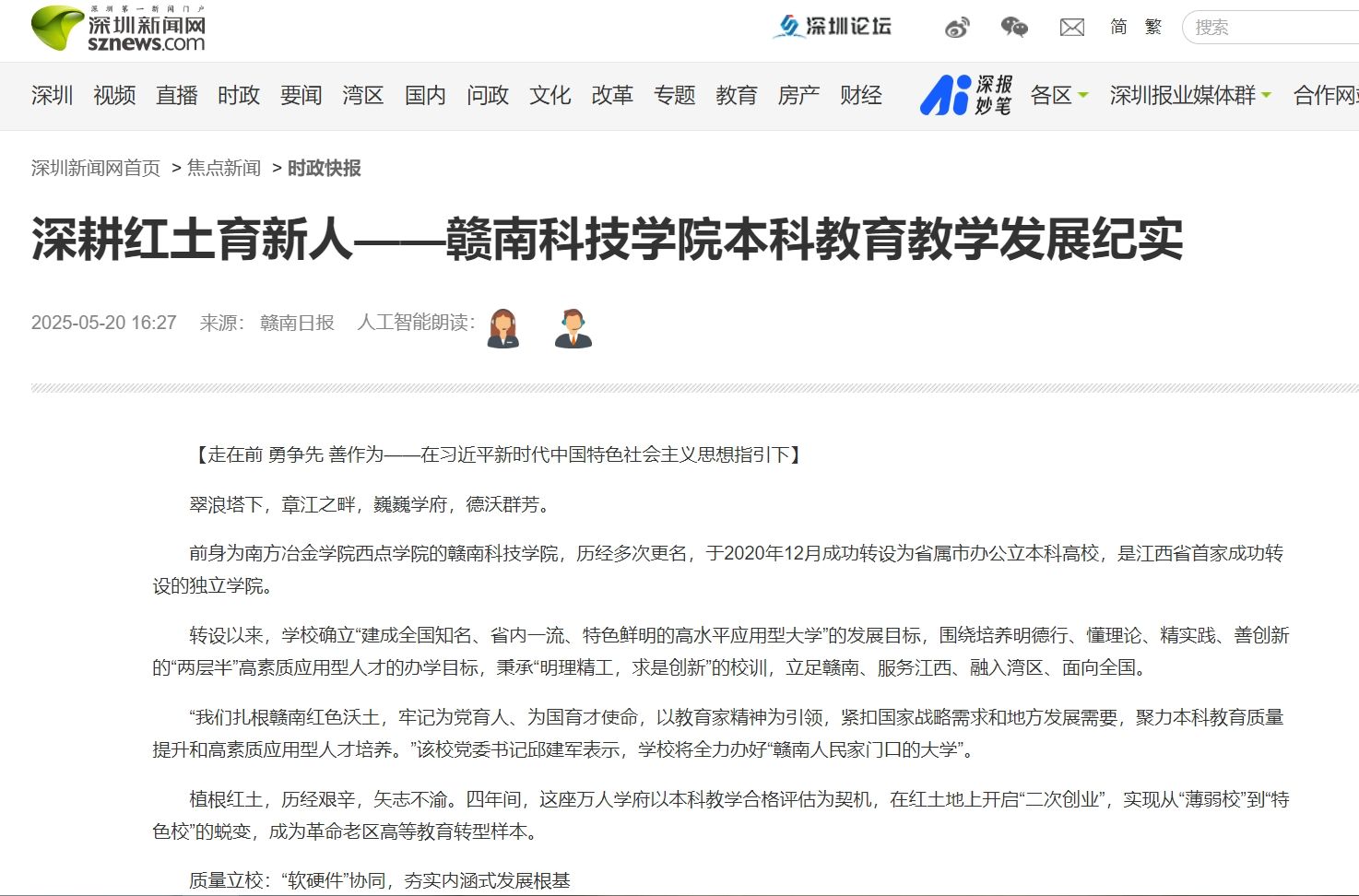Viewport: 1359px width, 896px height.
Task: Click the 深报妙笔 AI logo
Action: pos(966,95)
